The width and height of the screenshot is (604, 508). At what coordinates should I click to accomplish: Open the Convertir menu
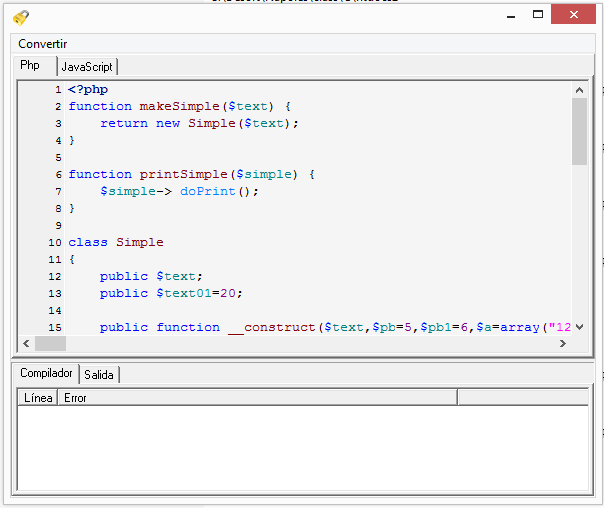click(43, 44)
